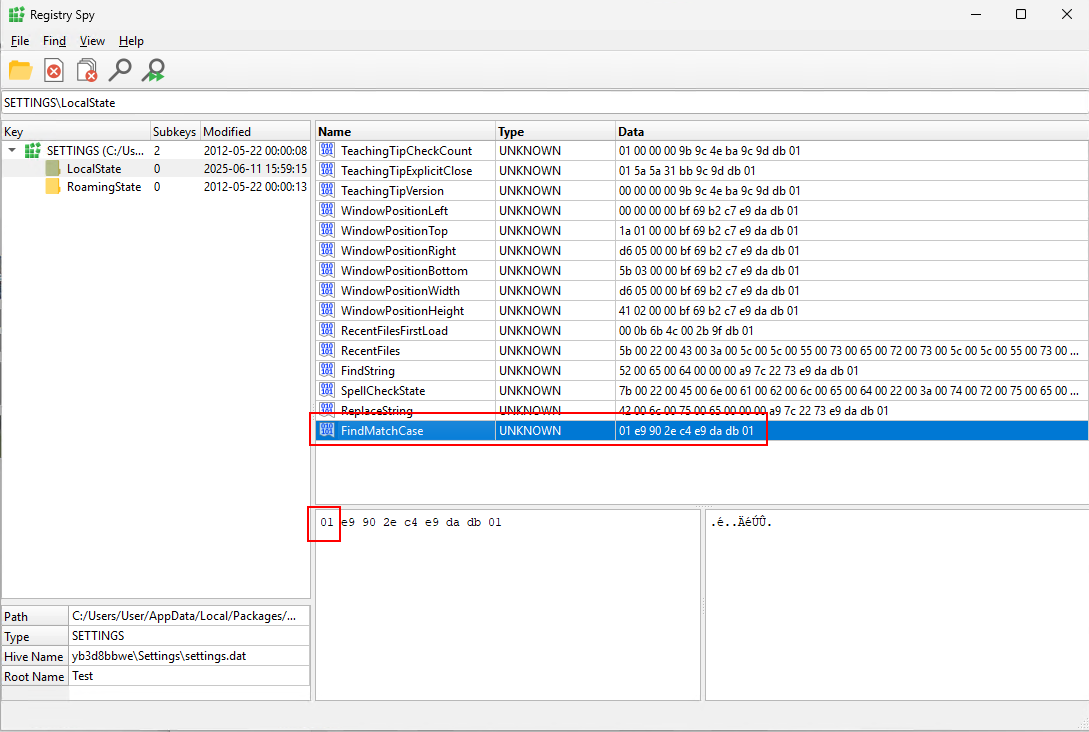Click the binary icon beside WindowPositionWidth

coord(327,290)
